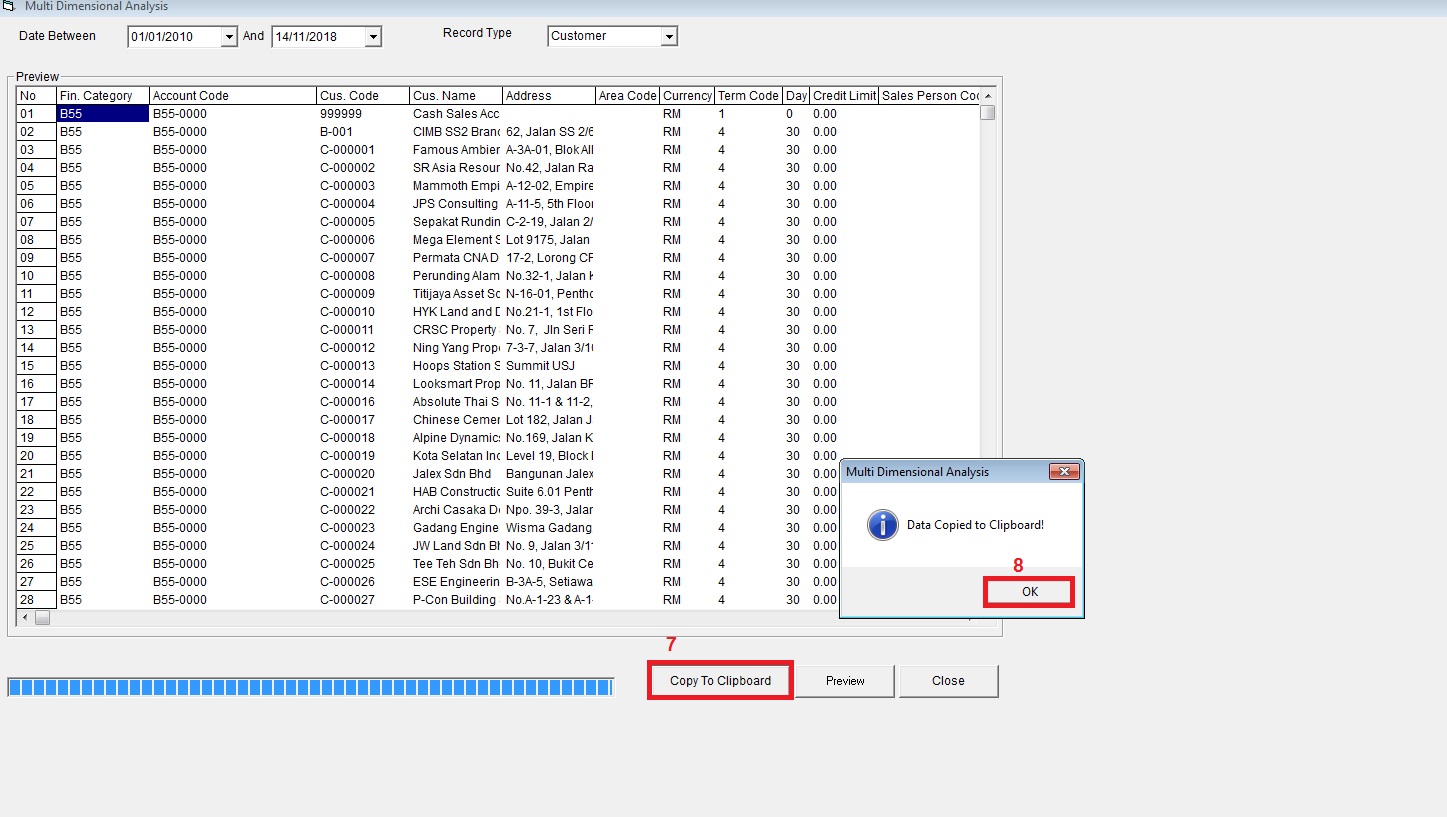Image resolution: width=1447 pixels, height=817 pixels.
Task: Select the Account Code column header
Action: (x=232, y=96)
